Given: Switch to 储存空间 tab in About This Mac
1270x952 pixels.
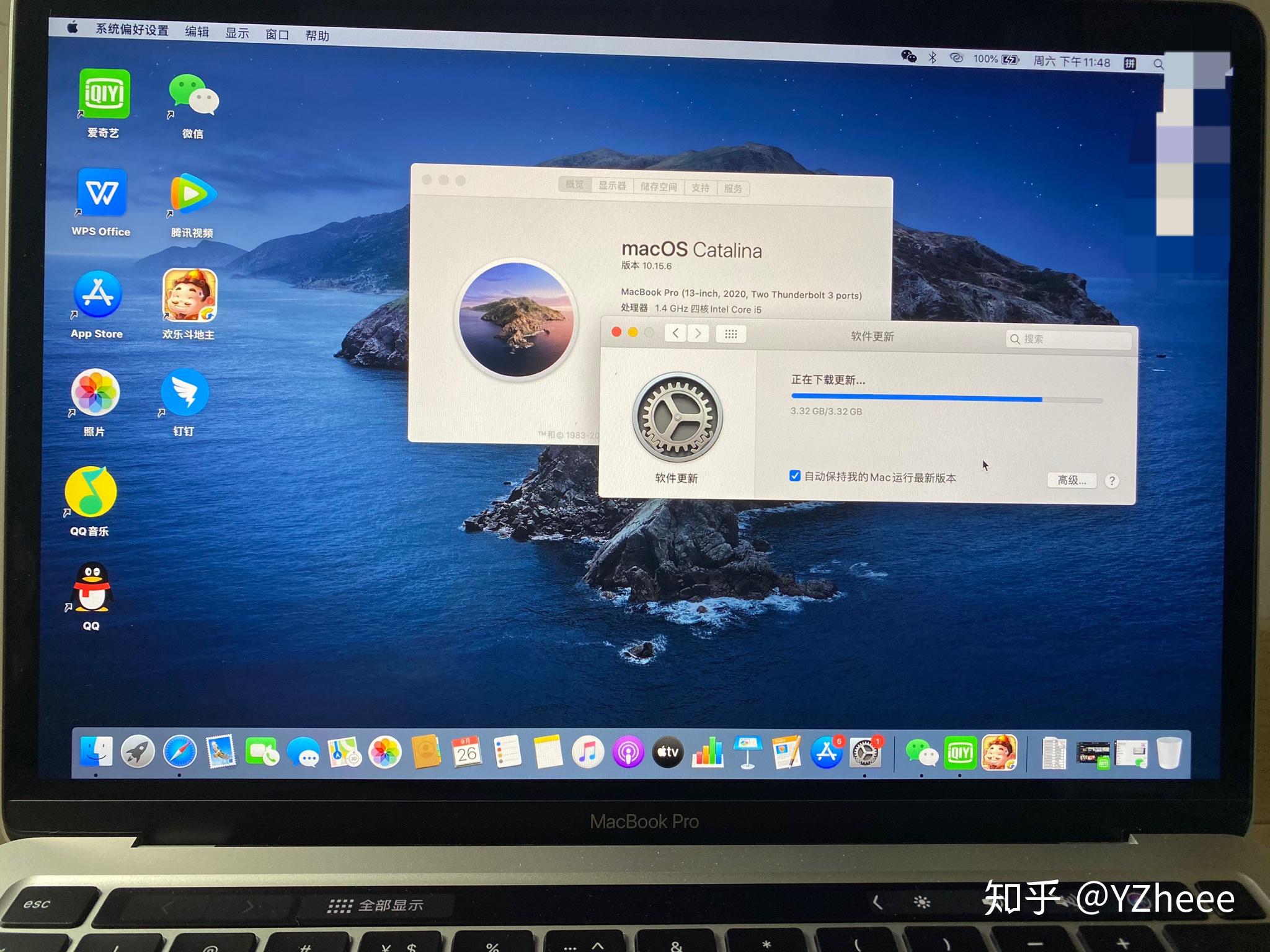Looking at the screenshot, I should pyautogui.click(x=659, y=187).
